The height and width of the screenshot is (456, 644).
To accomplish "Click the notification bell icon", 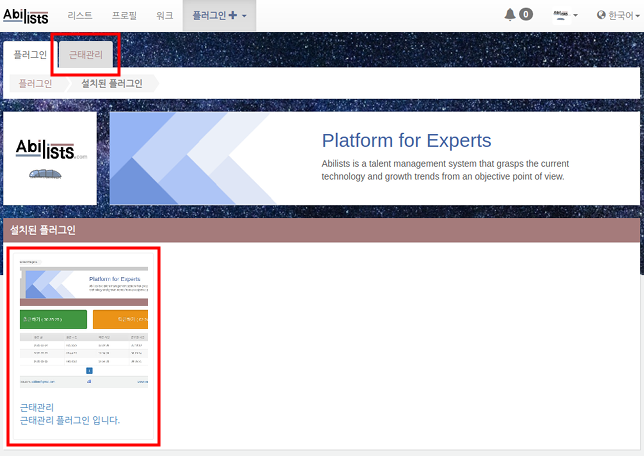I will coord(510,15).
